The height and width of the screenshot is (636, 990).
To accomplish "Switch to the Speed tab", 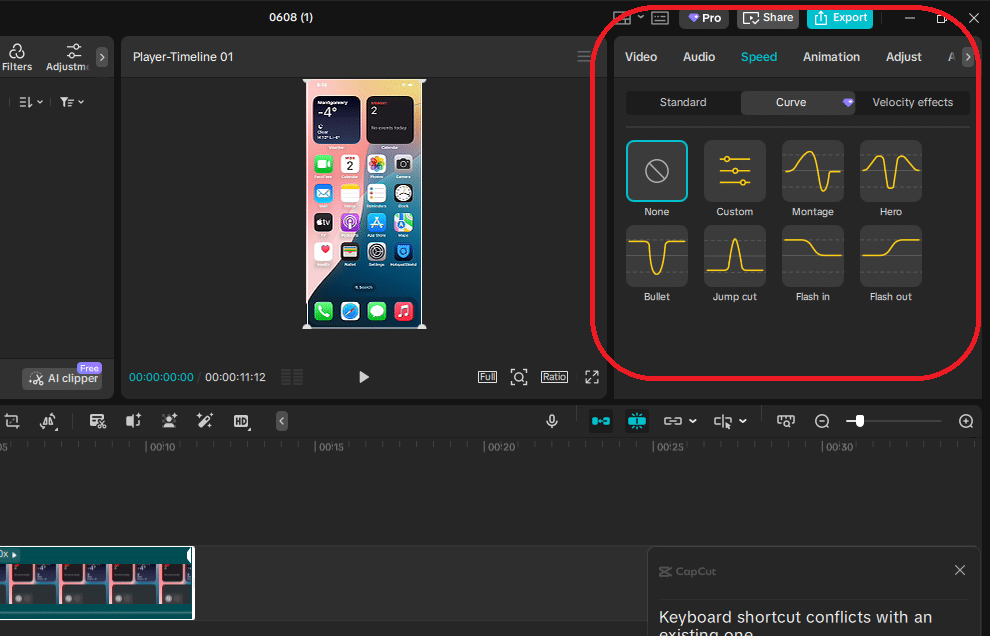I will 758,57.
